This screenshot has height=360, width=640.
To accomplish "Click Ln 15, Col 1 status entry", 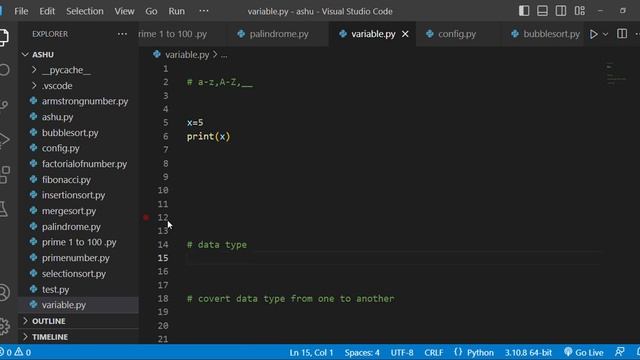I will (x=311, y=352).
